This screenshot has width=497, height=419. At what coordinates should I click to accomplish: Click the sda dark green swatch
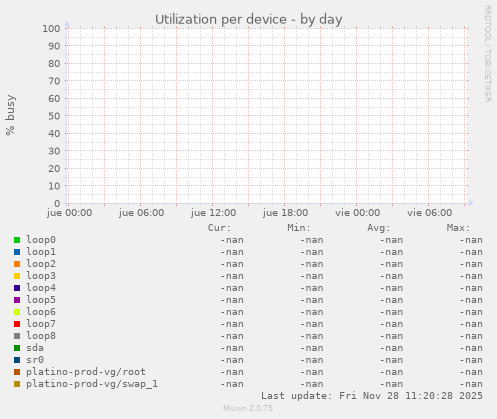pos(17,348)
